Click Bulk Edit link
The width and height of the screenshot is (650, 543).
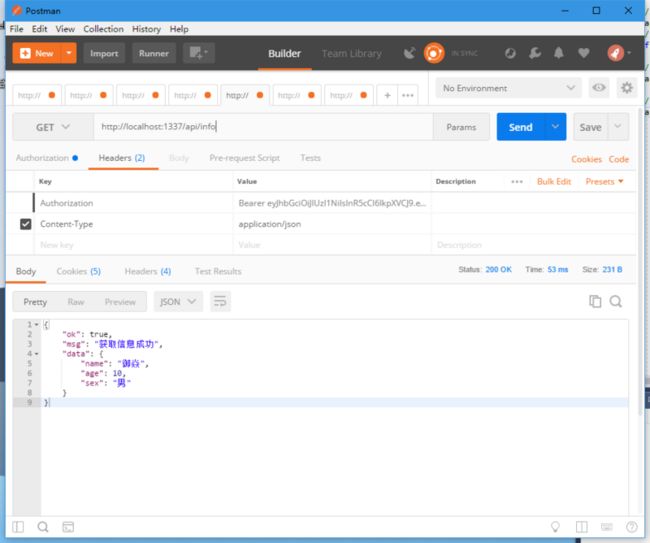point(554,182)
